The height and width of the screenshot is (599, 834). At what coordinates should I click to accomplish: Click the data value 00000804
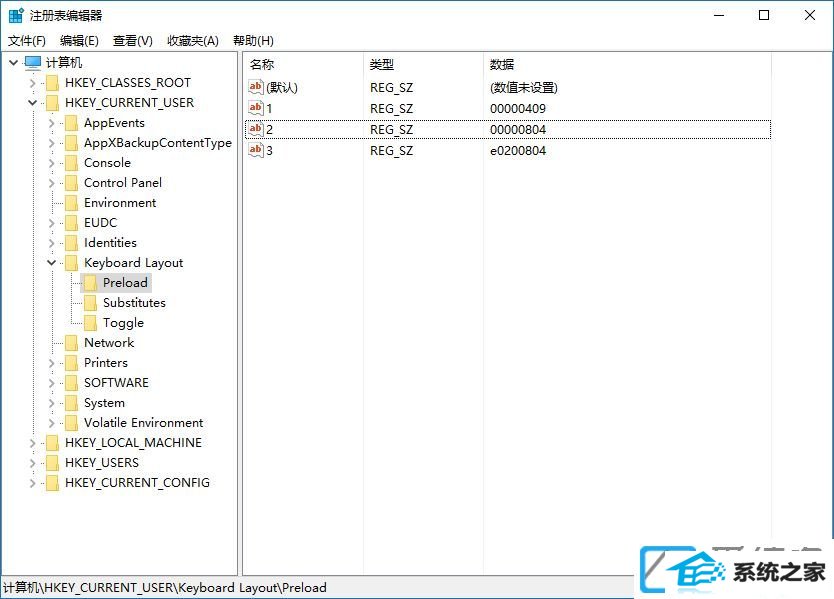click(x=518, y=130)
